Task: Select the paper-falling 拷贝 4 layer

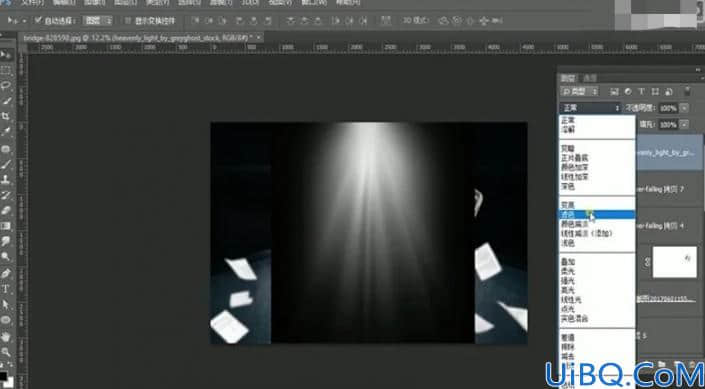Action: [x=670, y=226]
